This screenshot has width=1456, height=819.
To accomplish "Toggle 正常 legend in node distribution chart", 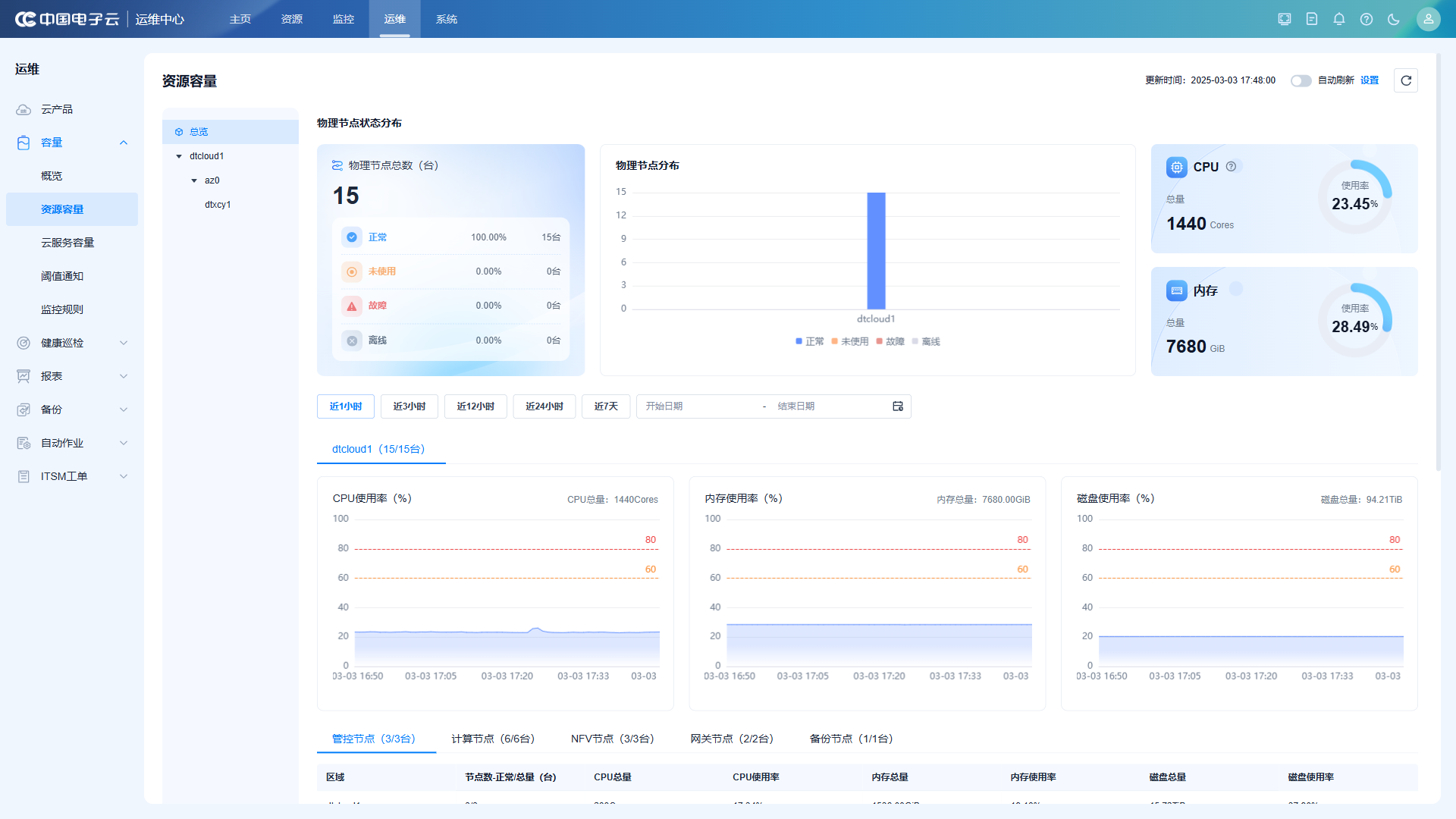I will point(810,341).
